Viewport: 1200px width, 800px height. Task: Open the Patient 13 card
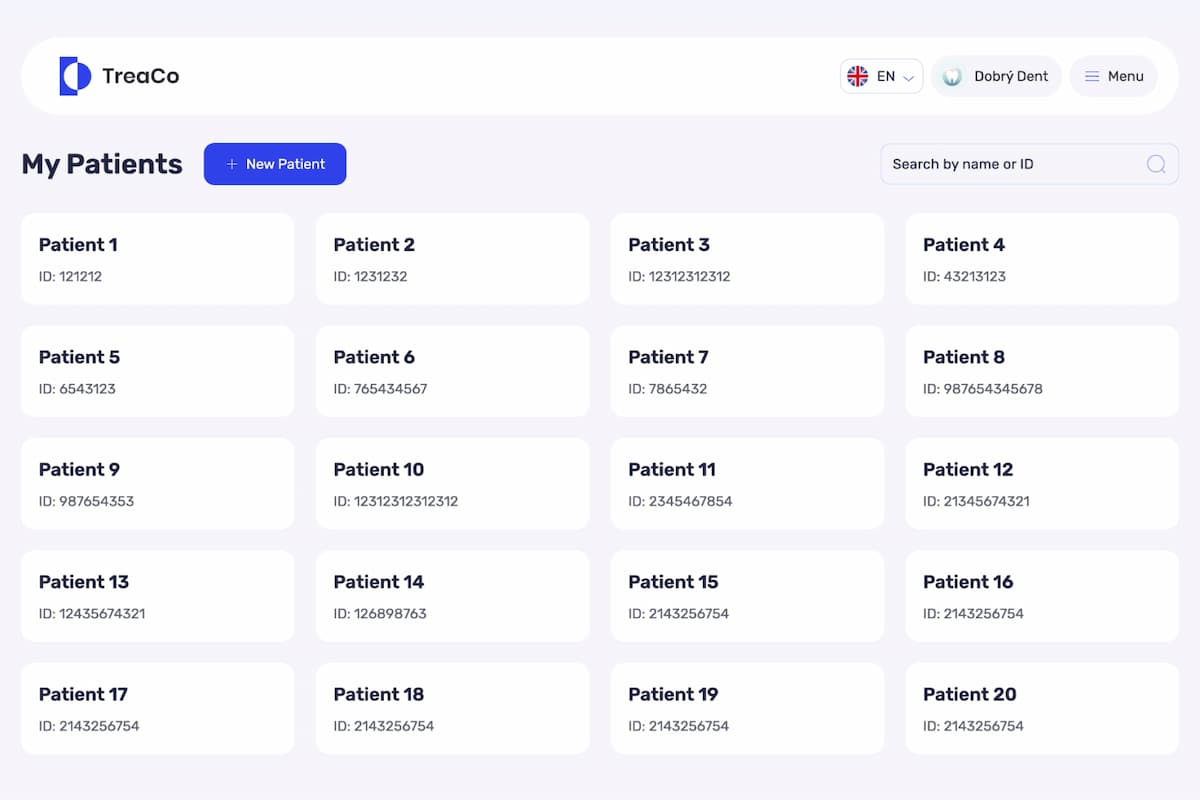157,596
